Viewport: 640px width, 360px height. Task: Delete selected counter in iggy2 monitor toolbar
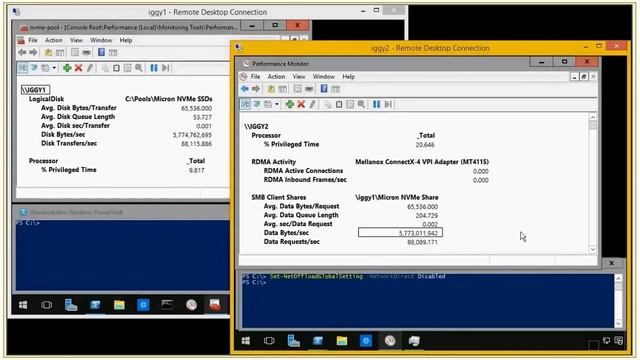pos(301,104)
